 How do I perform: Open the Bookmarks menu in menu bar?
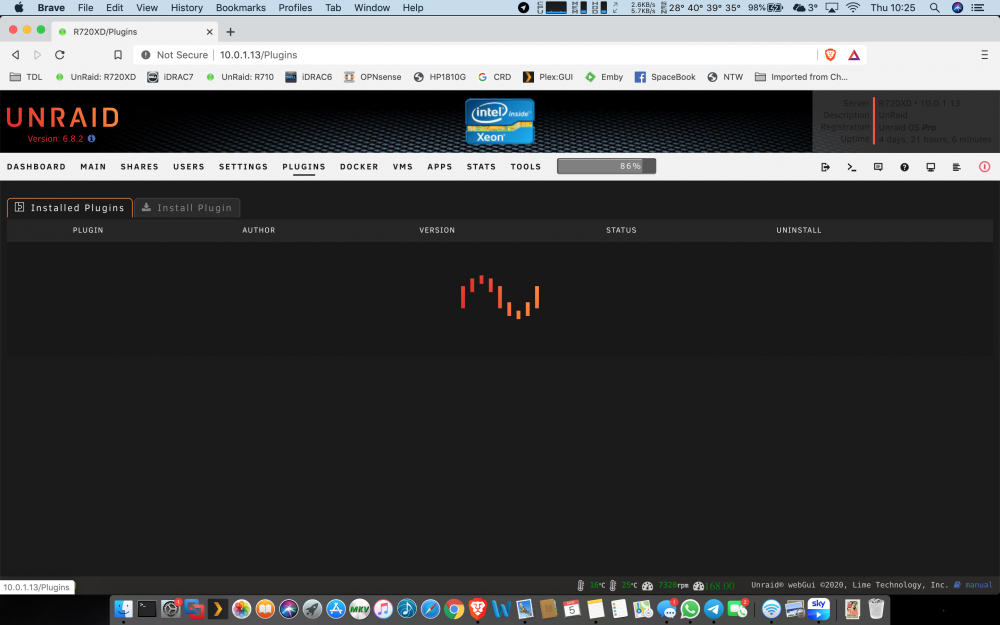[x=240, y=8]
